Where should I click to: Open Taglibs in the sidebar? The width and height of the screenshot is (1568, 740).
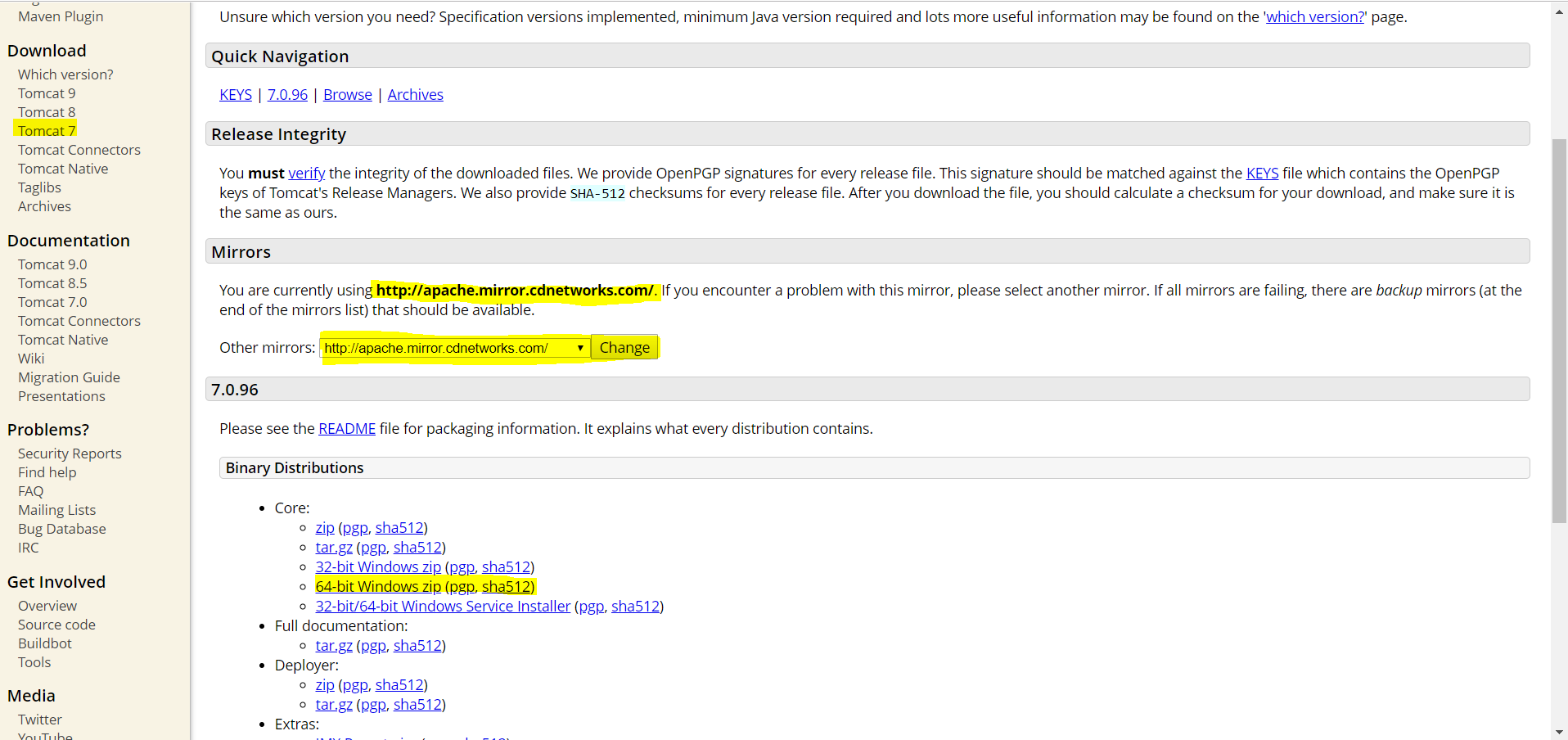(x=39, y=187)
